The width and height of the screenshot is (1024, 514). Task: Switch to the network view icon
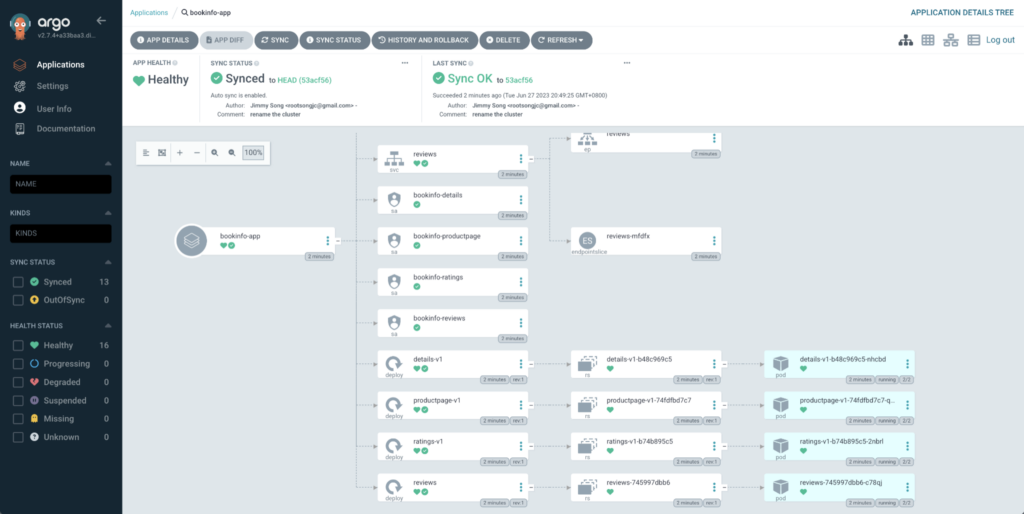[951, 40]
